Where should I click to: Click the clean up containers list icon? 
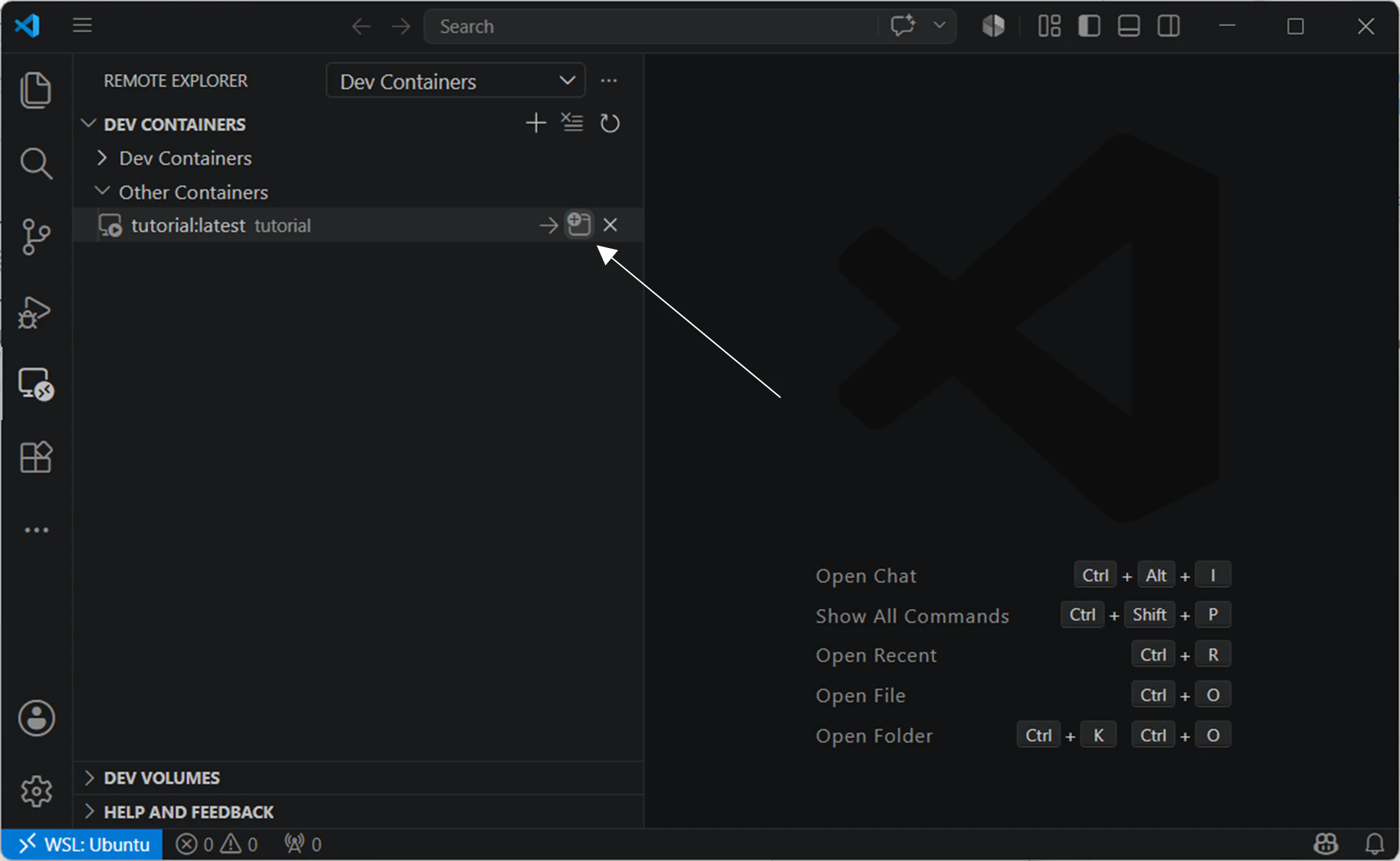[x=572, y=123]
